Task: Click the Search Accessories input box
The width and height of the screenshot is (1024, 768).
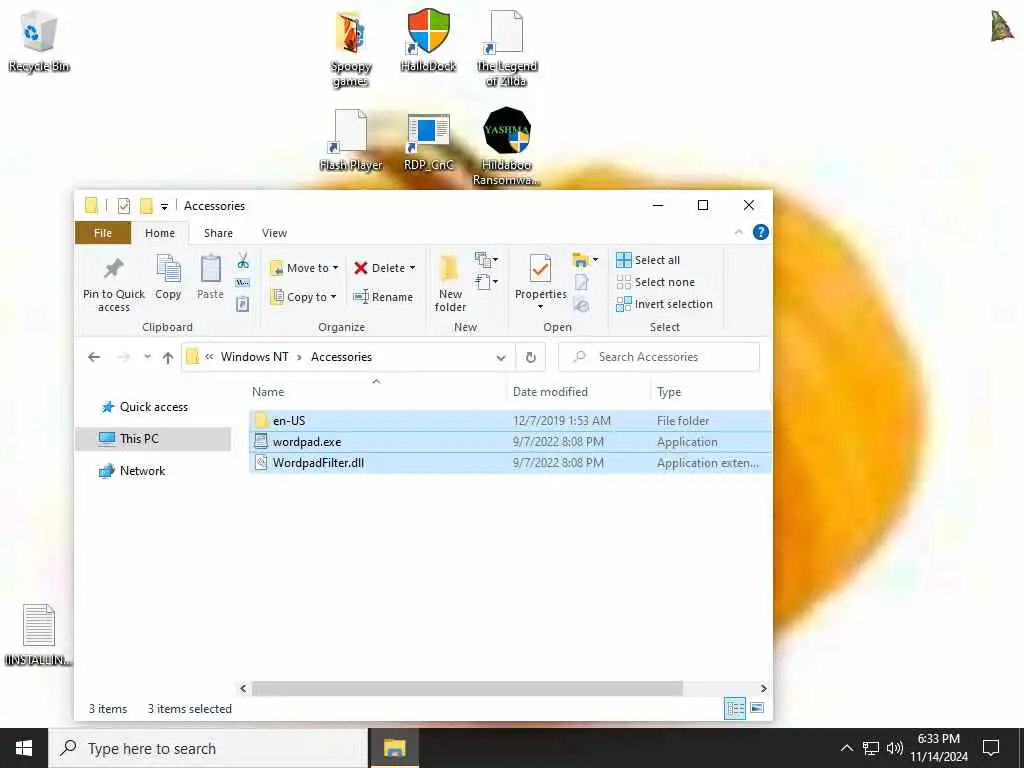Action: [659, 357]
